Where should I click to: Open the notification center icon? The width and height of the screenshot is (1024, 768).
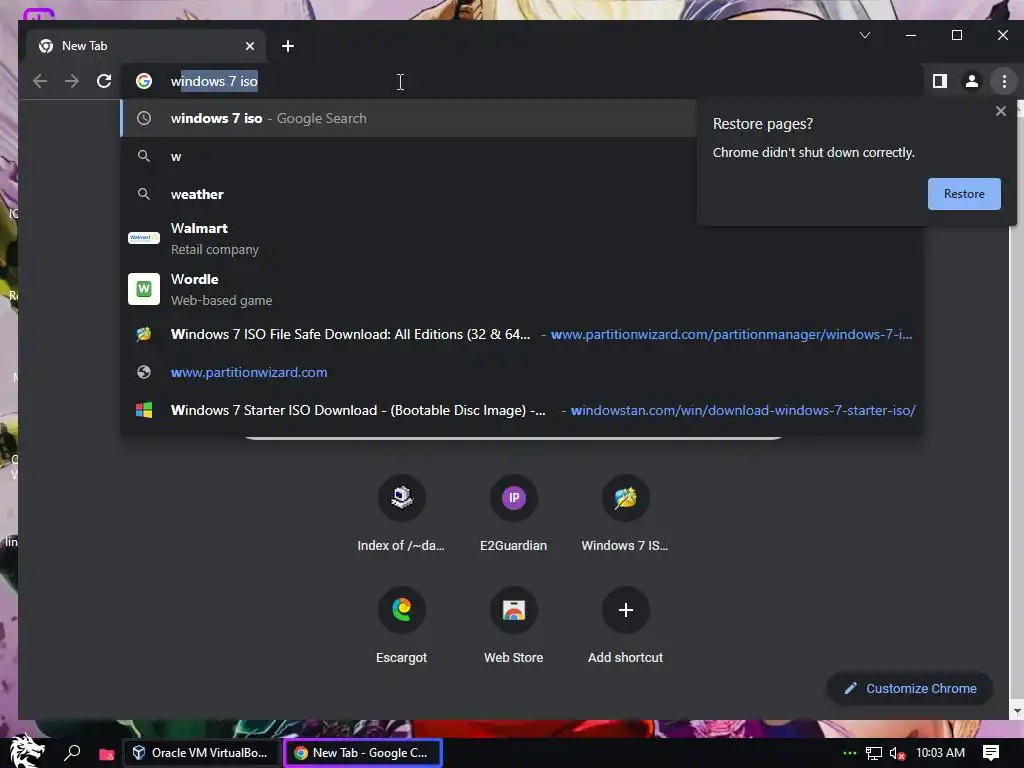(991, 753)
